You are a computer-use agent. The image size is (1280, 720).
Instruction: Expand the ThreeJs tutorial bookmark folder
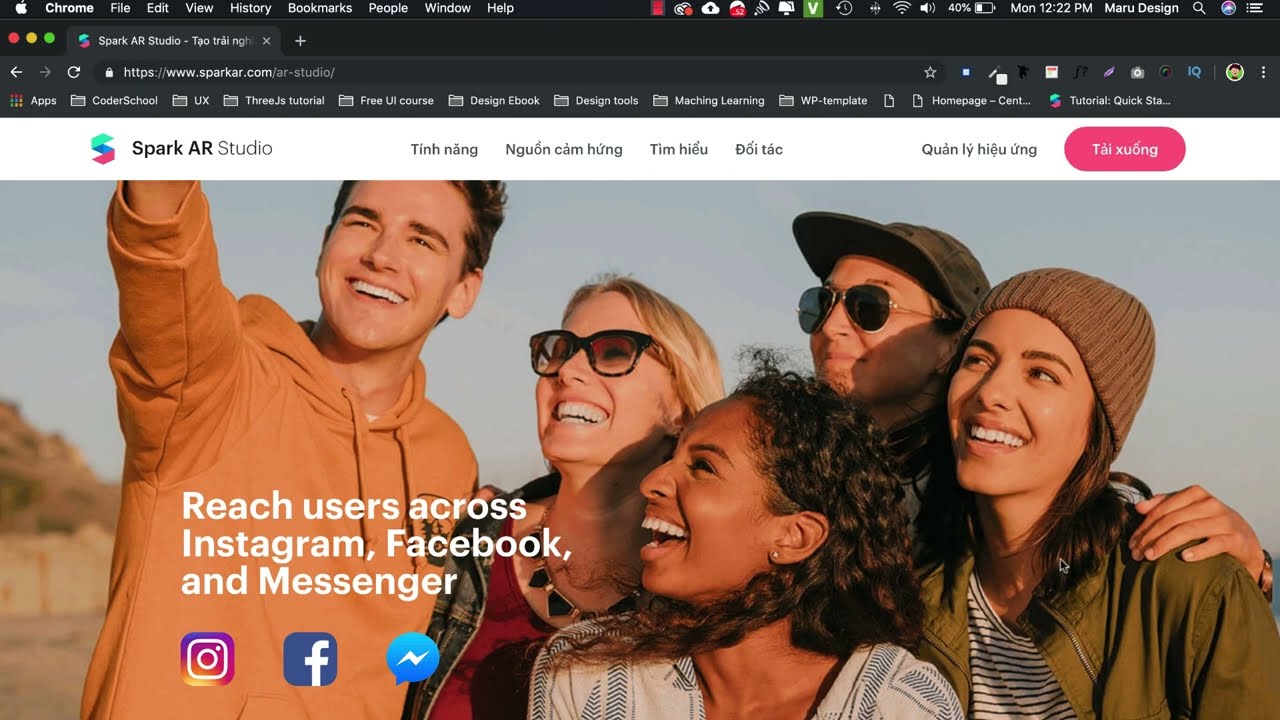[x=274, y=100]
